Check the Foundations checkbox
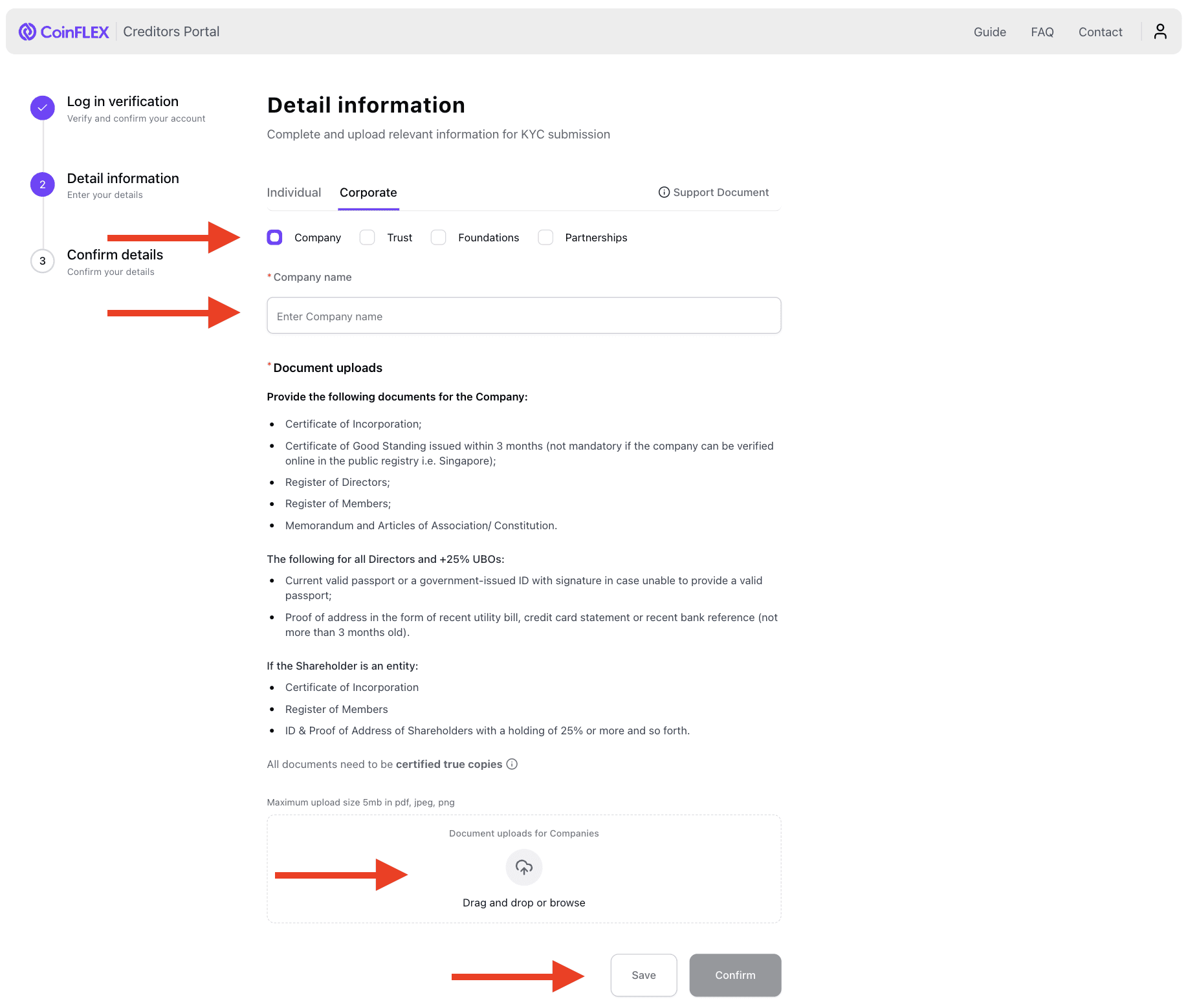 [x=438, y=237]
